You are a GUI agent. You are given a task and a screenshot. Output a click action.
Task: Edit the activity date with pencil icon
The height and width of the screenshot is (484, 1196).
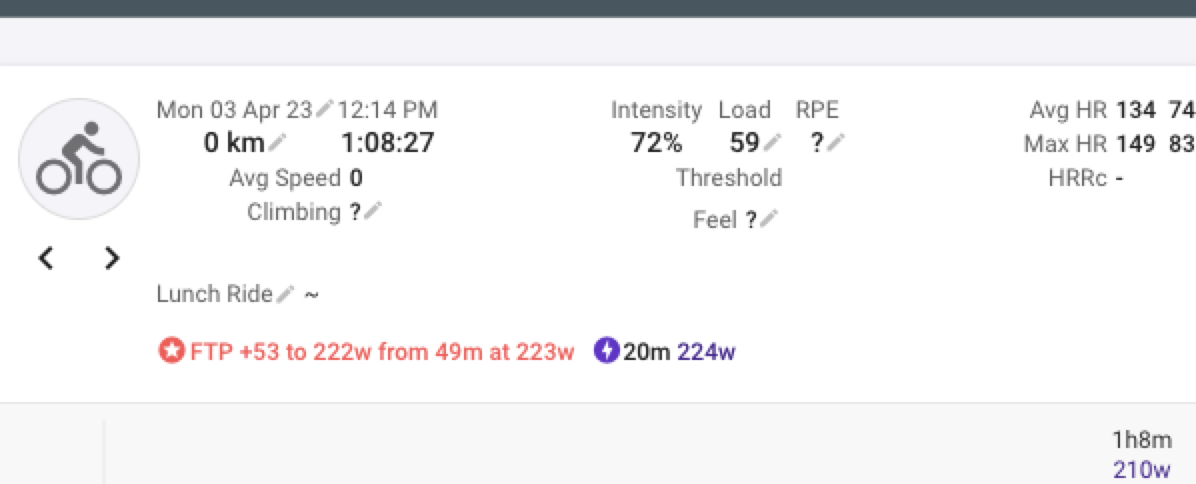[x=326, y=109]
